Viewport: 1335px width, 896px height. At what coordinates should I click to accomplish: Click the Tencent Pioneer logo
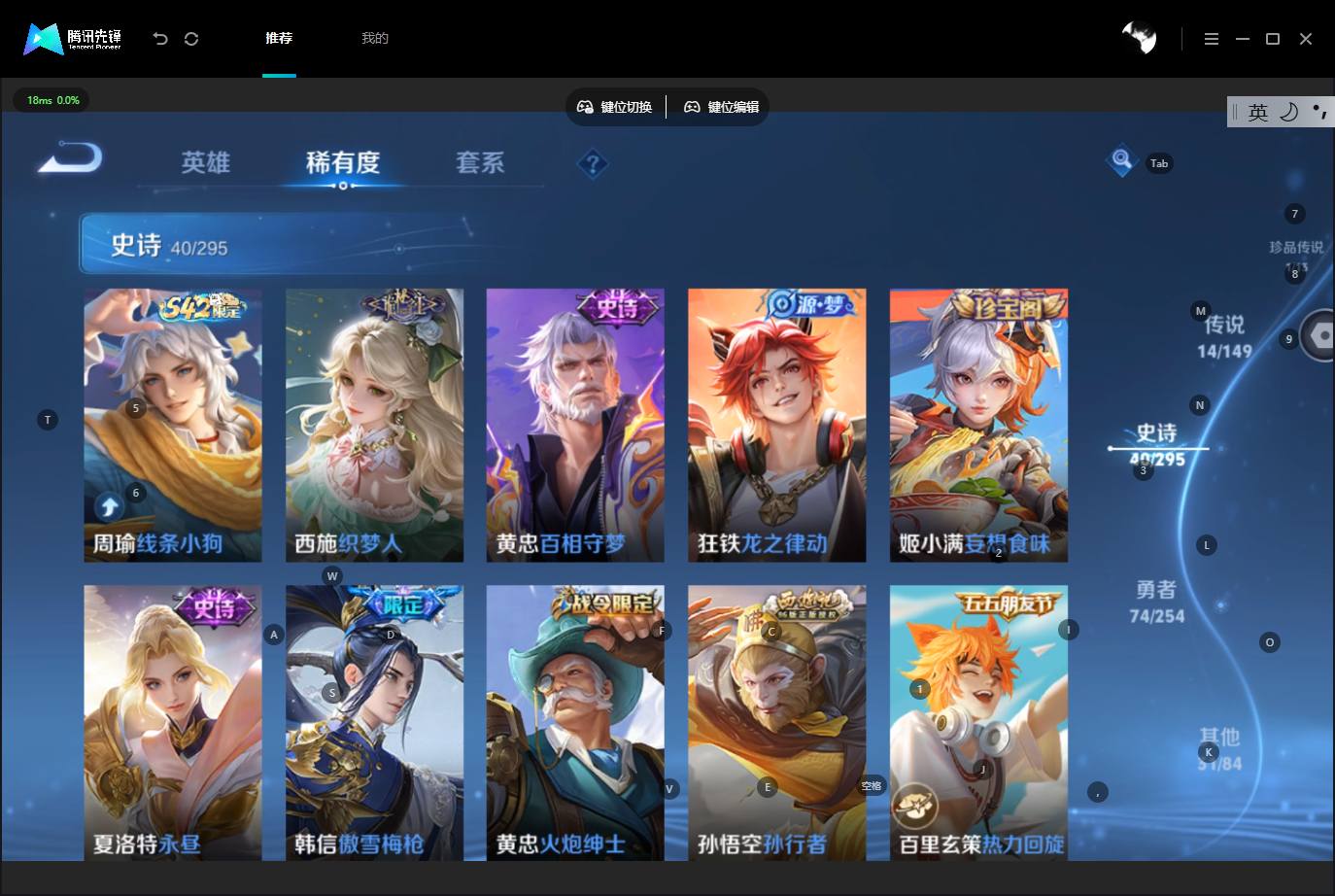pos(73,39)
